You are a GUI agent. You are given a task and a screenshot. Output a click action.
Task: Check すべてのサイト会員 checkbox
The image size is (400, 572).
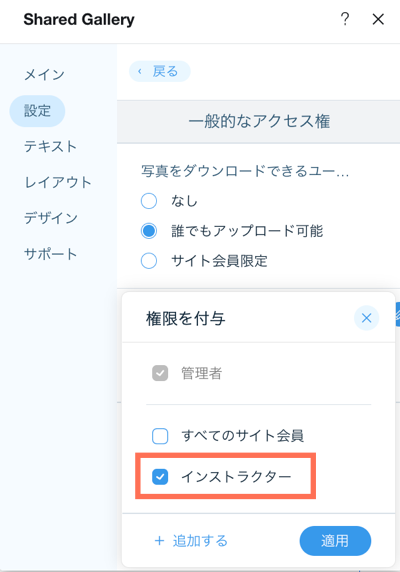tap(160, 436)
